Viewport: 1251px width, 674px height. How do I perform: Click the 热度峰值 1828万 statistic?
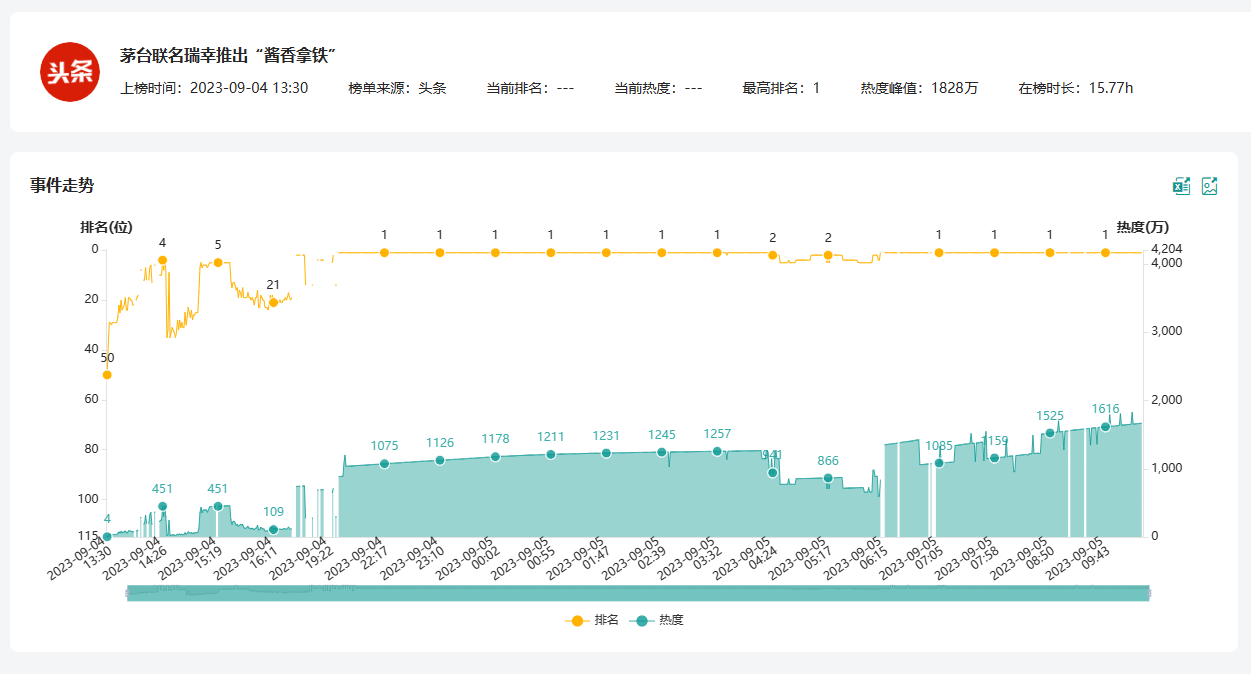919,88
